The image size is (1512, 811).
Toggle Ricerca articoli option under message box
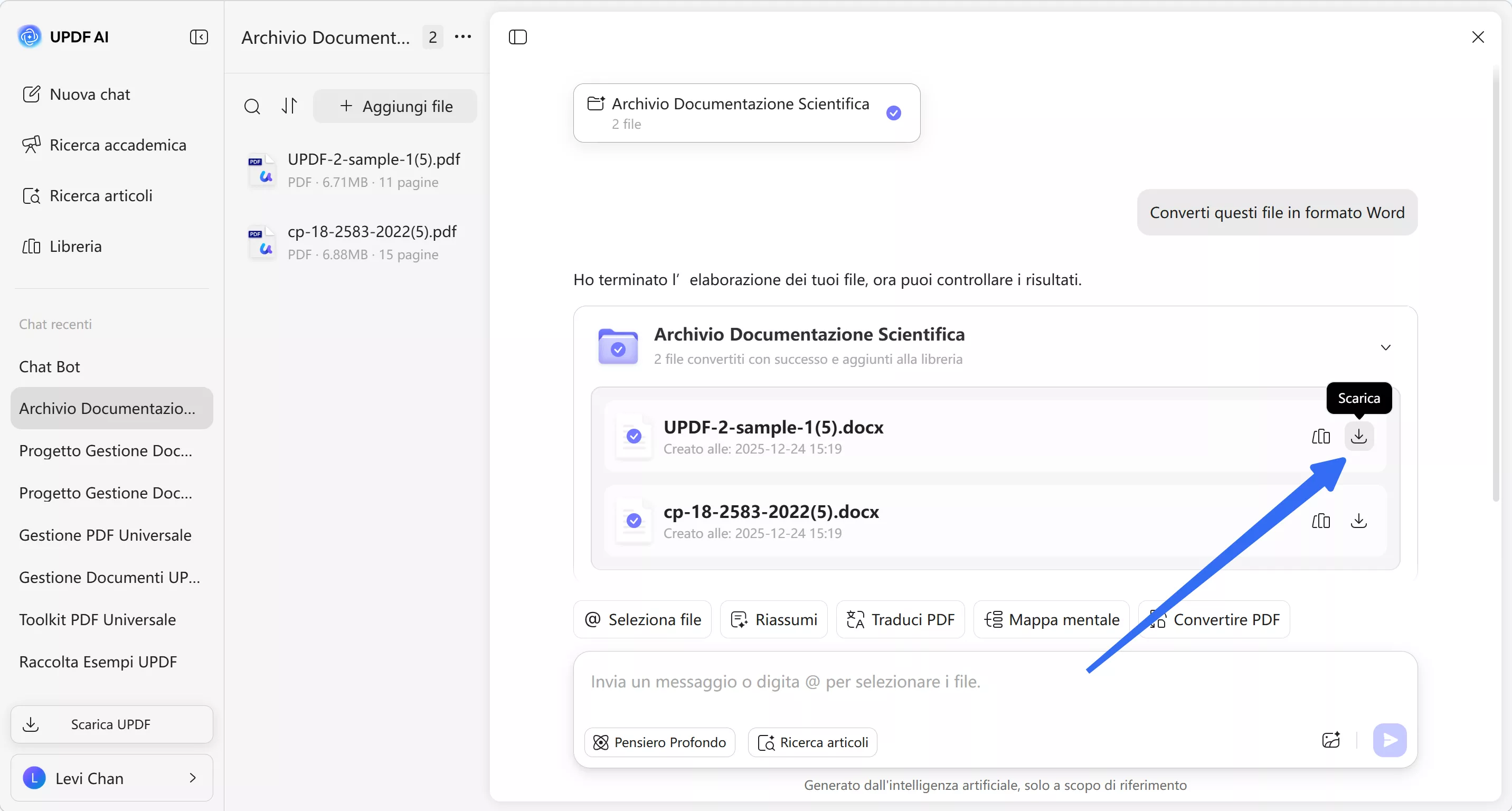pyautogui.click(x=813, y=742)
